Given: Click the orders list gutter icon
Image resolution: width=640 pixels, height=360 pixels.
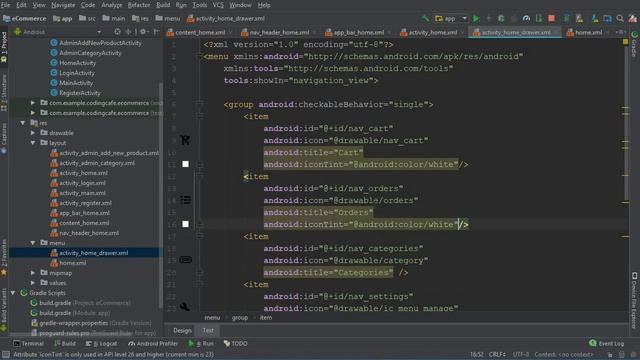Looking at the screenshot, I should [x=185, y=200].
